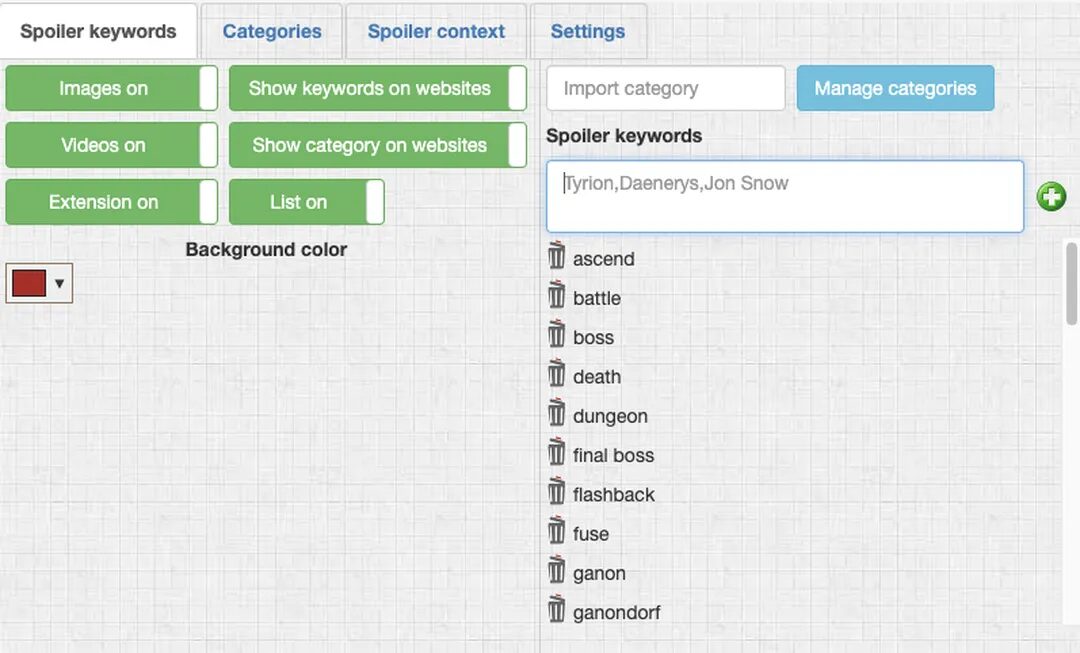The image size is (1080, 653).
Task: Click trash icon next to 'boss'
Action: [x=557, y=335]
